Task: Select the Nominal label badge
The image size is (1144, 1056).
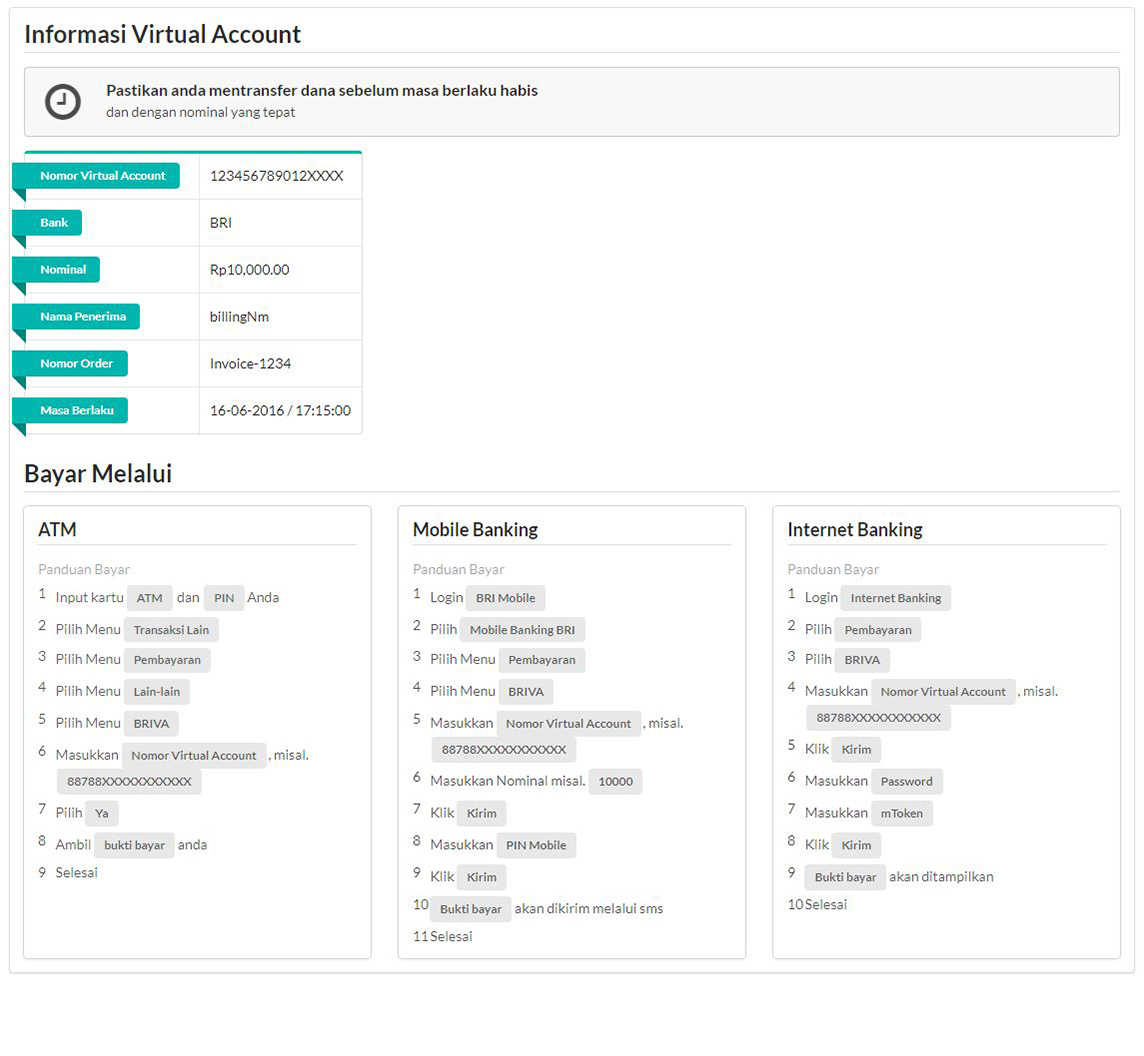Action: point(61,269)
